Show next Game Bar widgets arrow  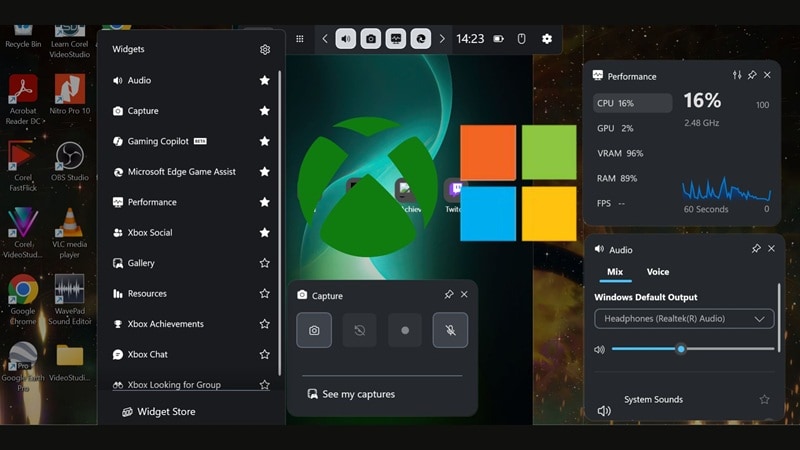pyautogui.click(x=442, y=39)
